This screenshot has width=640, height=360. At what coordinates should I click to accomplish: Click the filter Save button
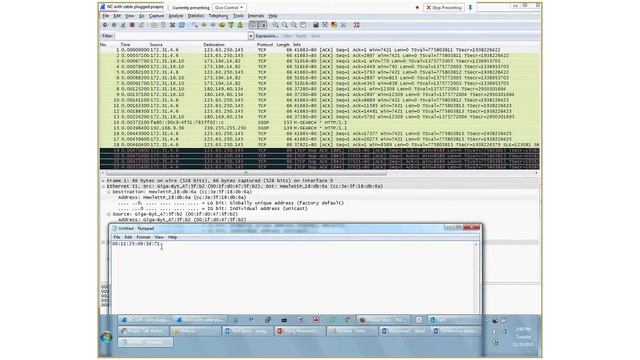tap(315, 36)
